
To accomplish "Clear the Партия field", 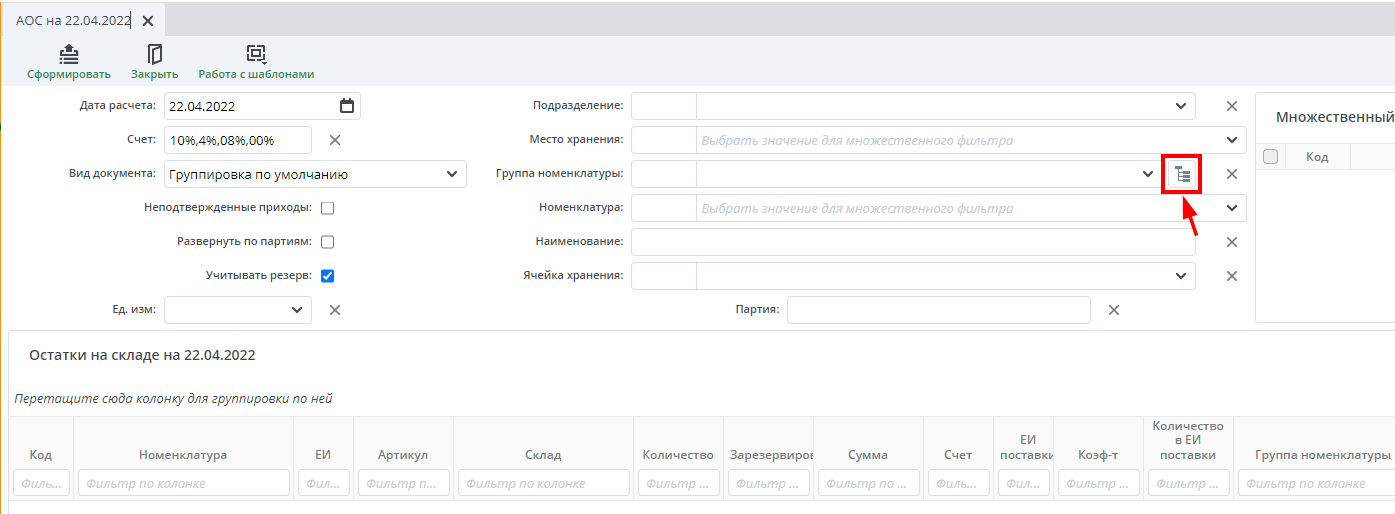I will click(1113, 310).
